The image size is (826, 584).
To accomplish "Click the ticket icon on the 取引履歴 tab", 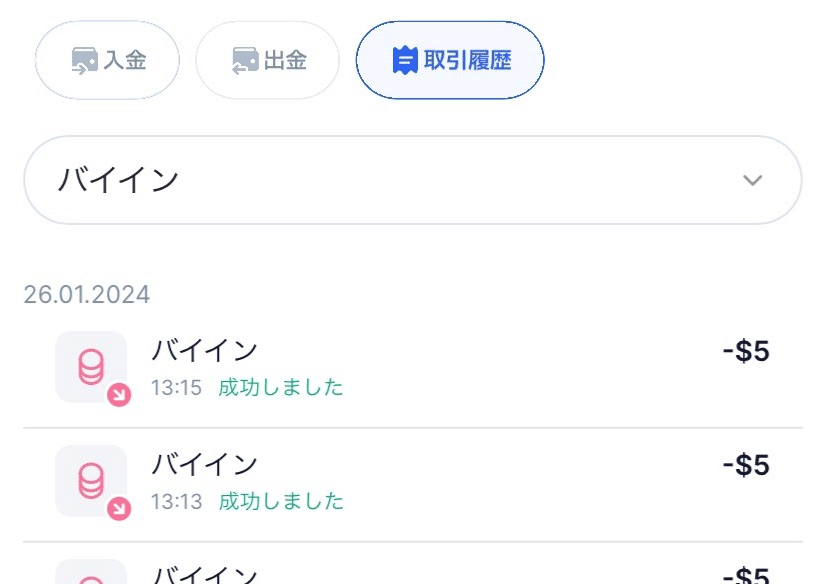I will 404,60.
